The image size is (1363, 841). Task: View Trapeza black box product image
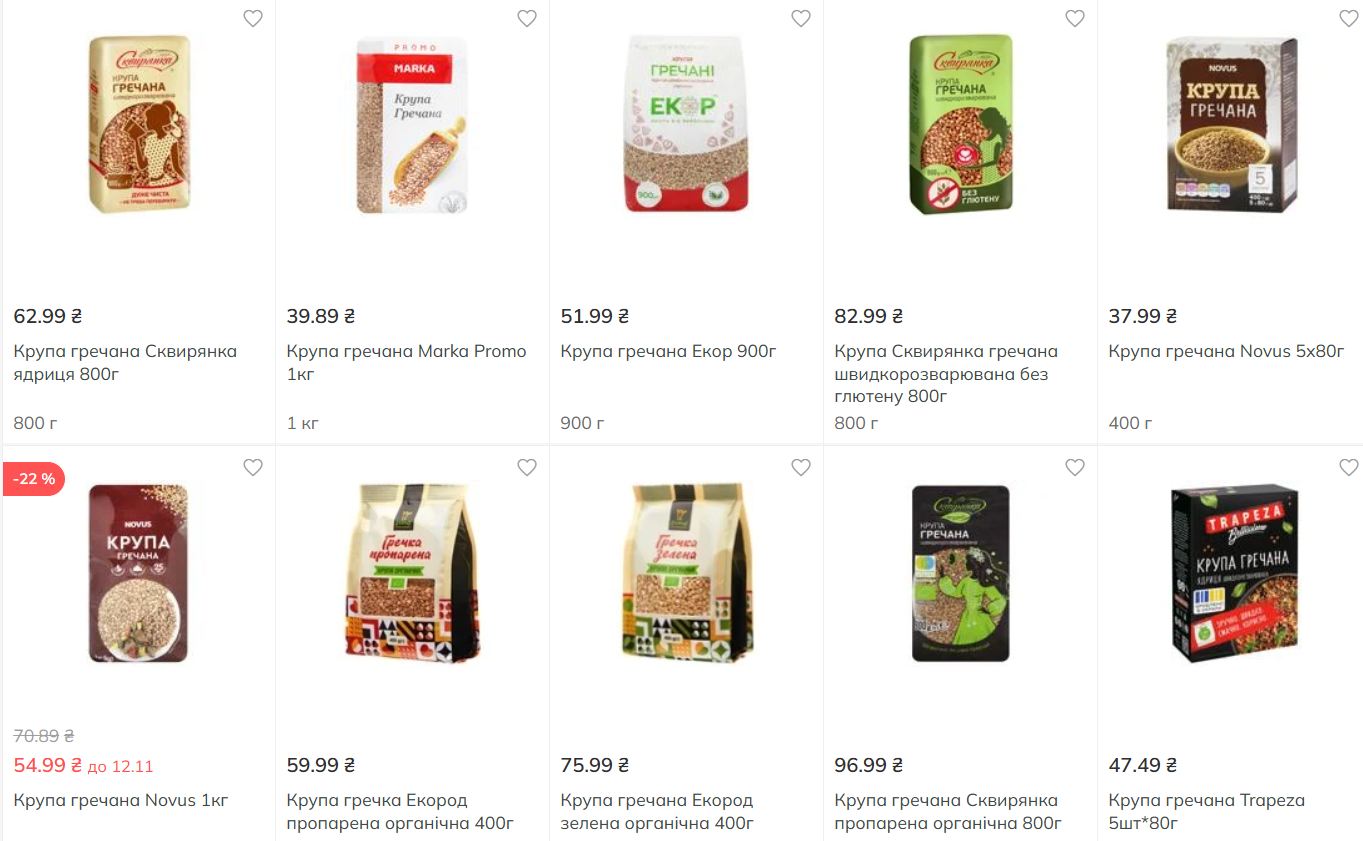tap(1234, 574)
